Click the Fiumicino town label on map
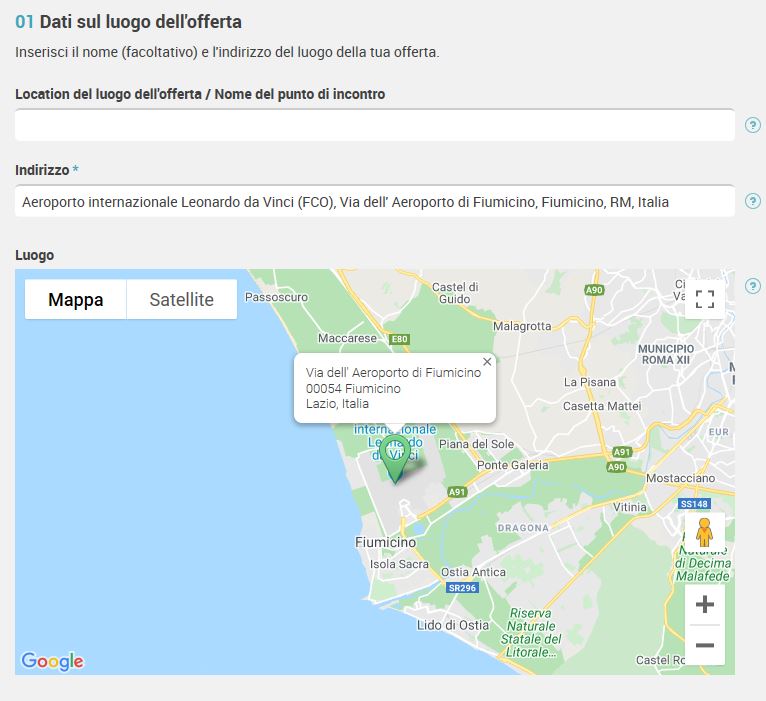Screen dimensions: 766x701 pyautogui.click(x=385, y=542)
